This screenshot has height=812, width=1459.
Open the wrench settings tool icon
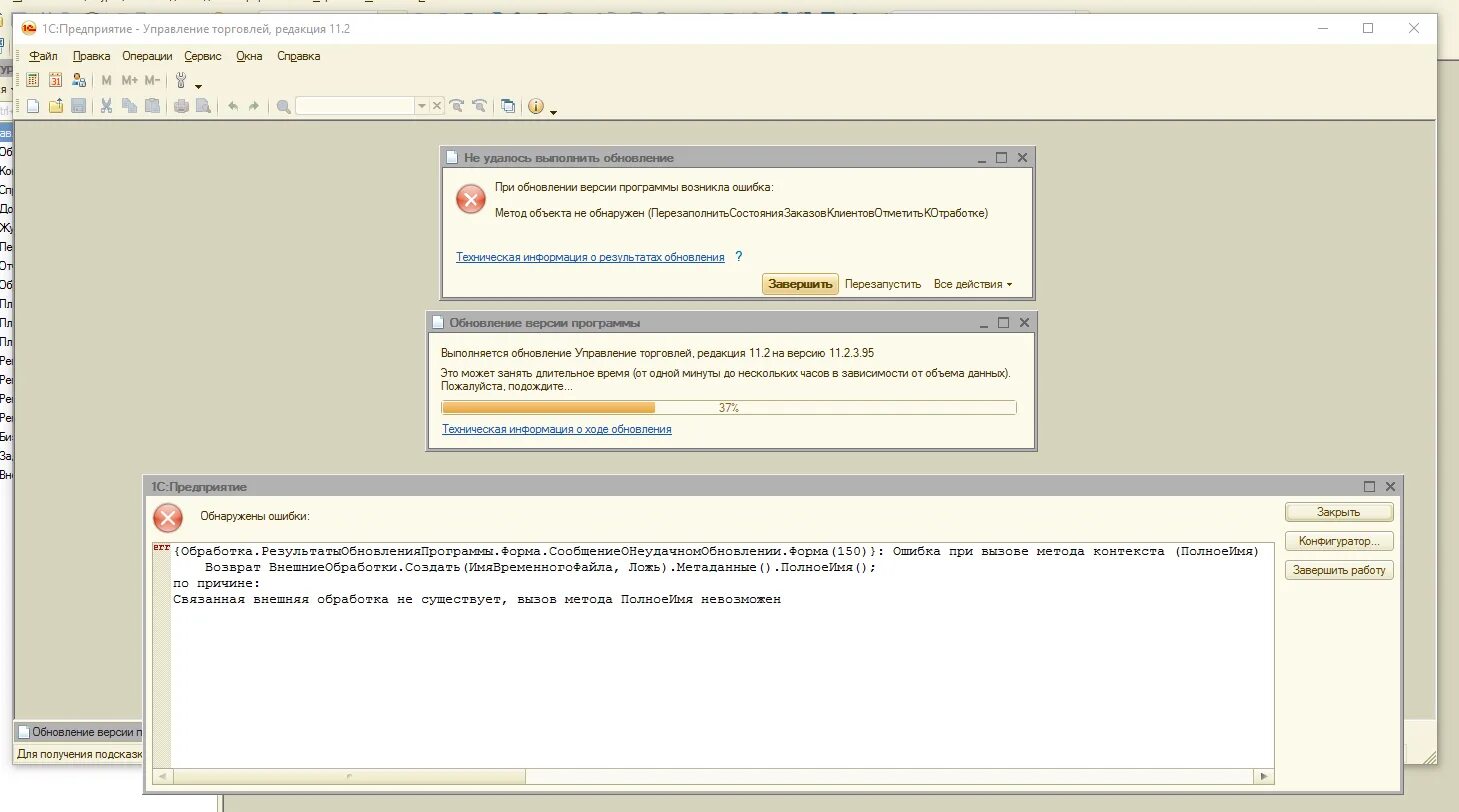click(182, 80)
